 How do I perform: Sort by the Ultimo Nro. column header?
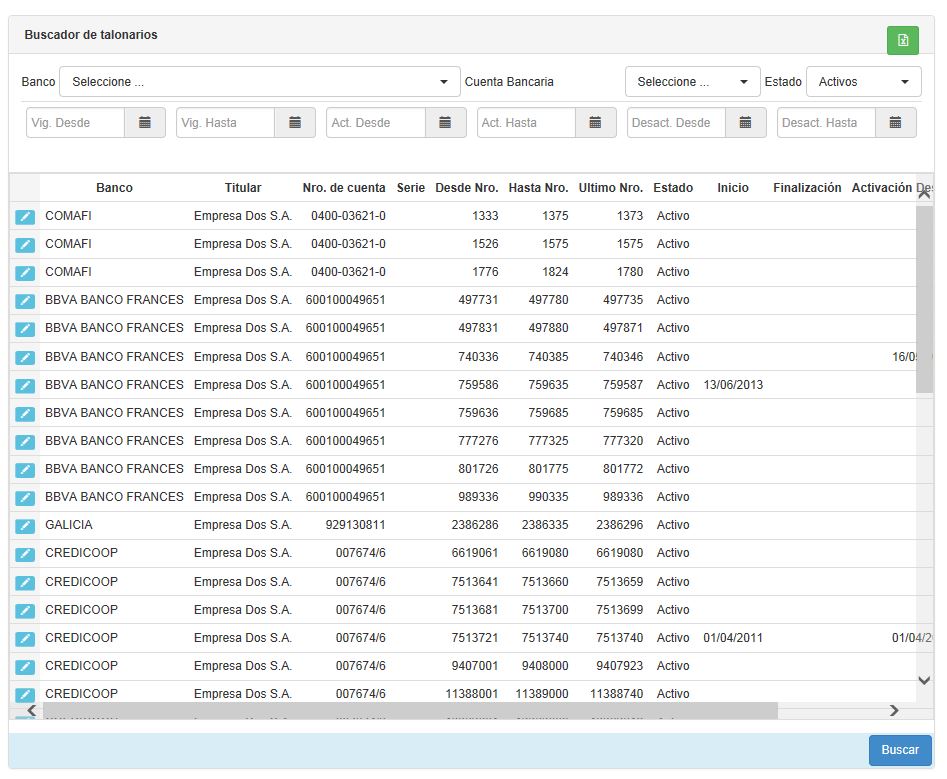(610, 188)
